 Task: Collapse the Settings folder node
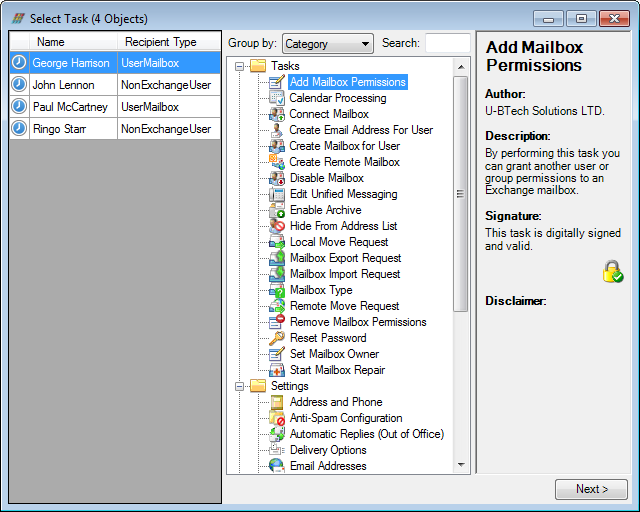tap(240, 386)
